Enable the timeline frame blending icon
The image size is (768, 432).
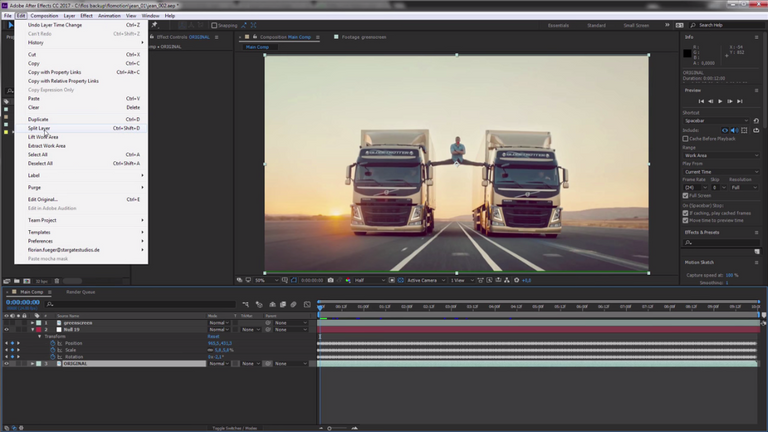pos(283,305)
